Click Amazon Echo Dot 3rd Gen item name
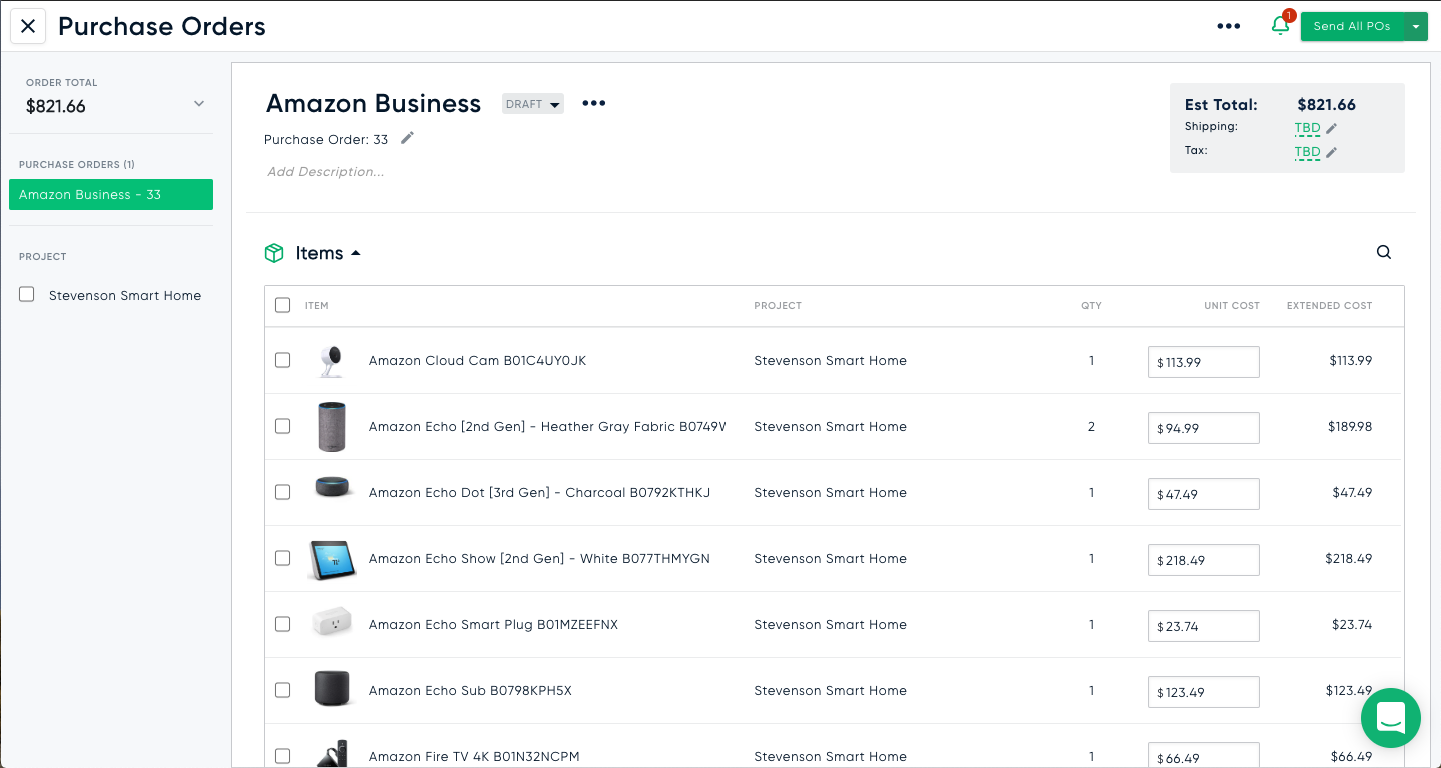The height and width of the screenshot is (768, 1441). click(539, 492)
